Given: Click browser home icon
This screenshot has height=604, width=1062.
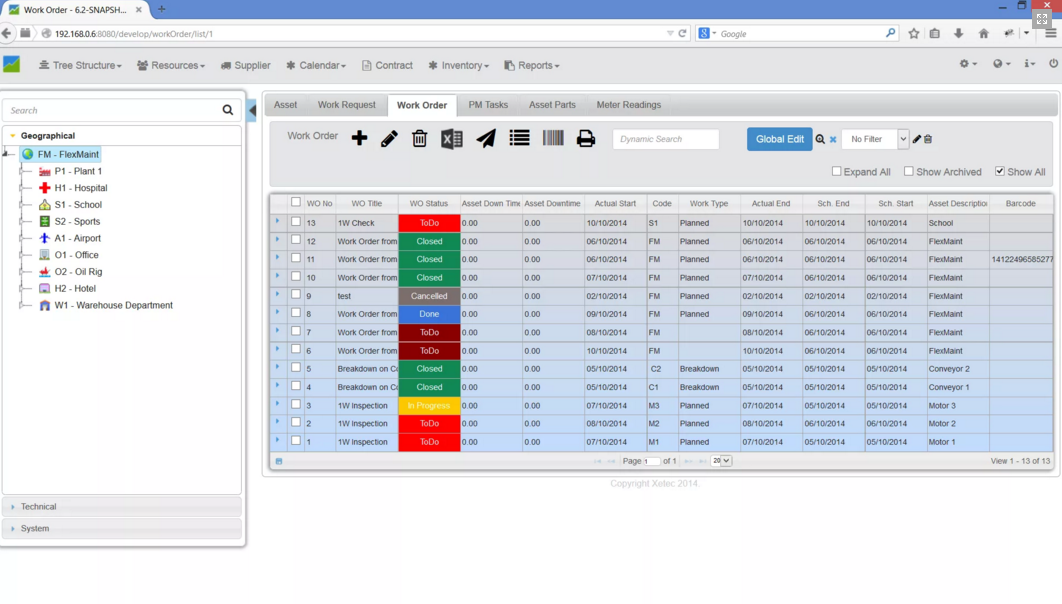Looking at the screenshot, I should point(983,33).
